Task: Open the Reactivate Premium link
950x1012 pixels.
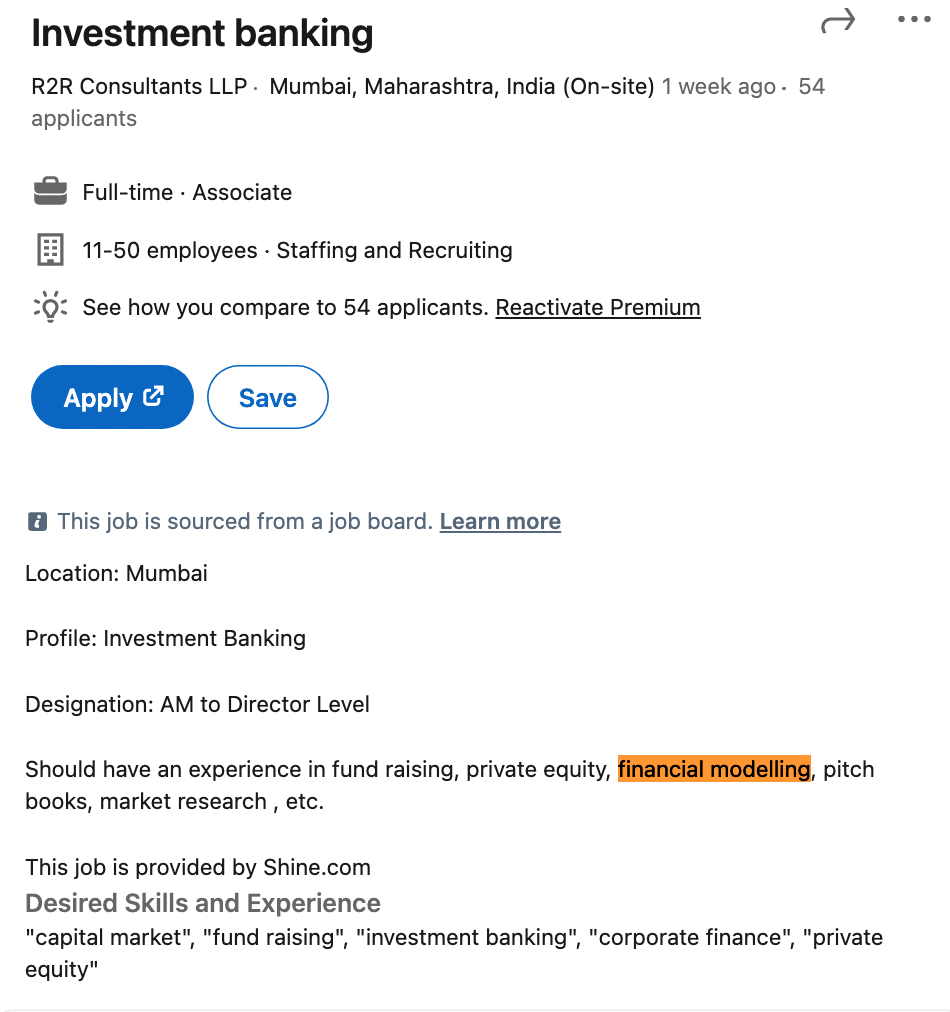Action: (598, 307)
